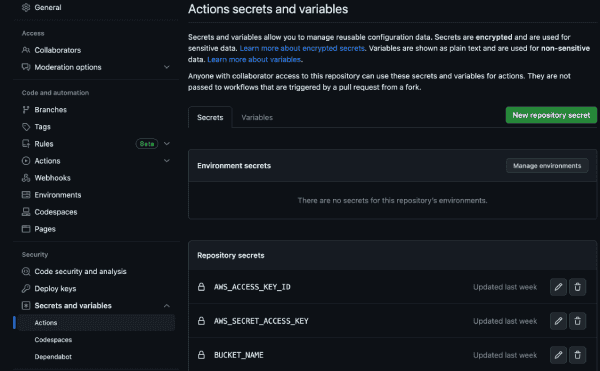Edit the AWS_SECRET_ACCESS_KEY secret pencil icon
The height and width of the screenshot is (371, 600).
tap(558, 321)
